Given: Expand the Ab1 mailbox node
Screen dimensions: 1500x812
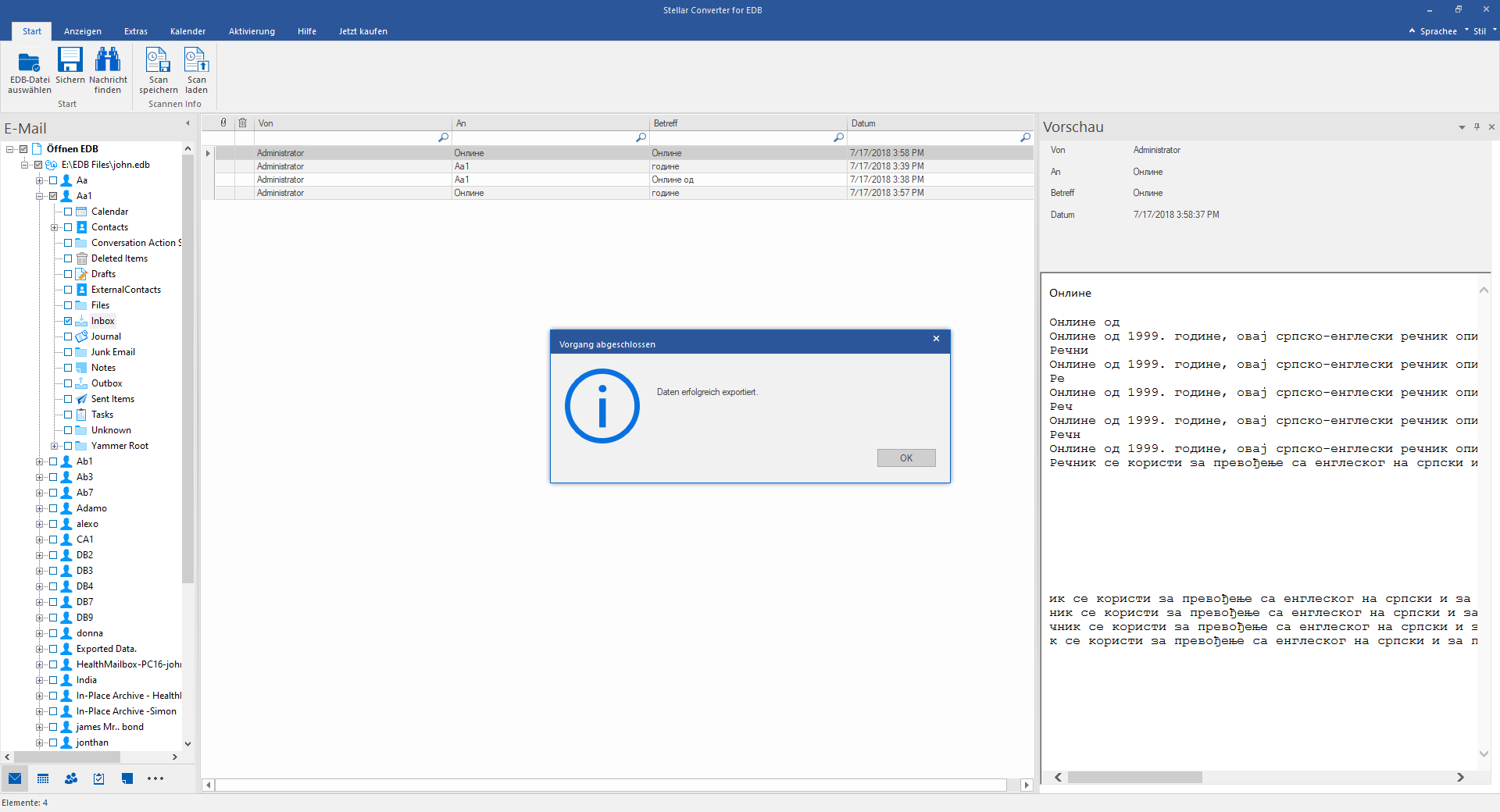Looking at the screenshot, I should click(39, 461).
